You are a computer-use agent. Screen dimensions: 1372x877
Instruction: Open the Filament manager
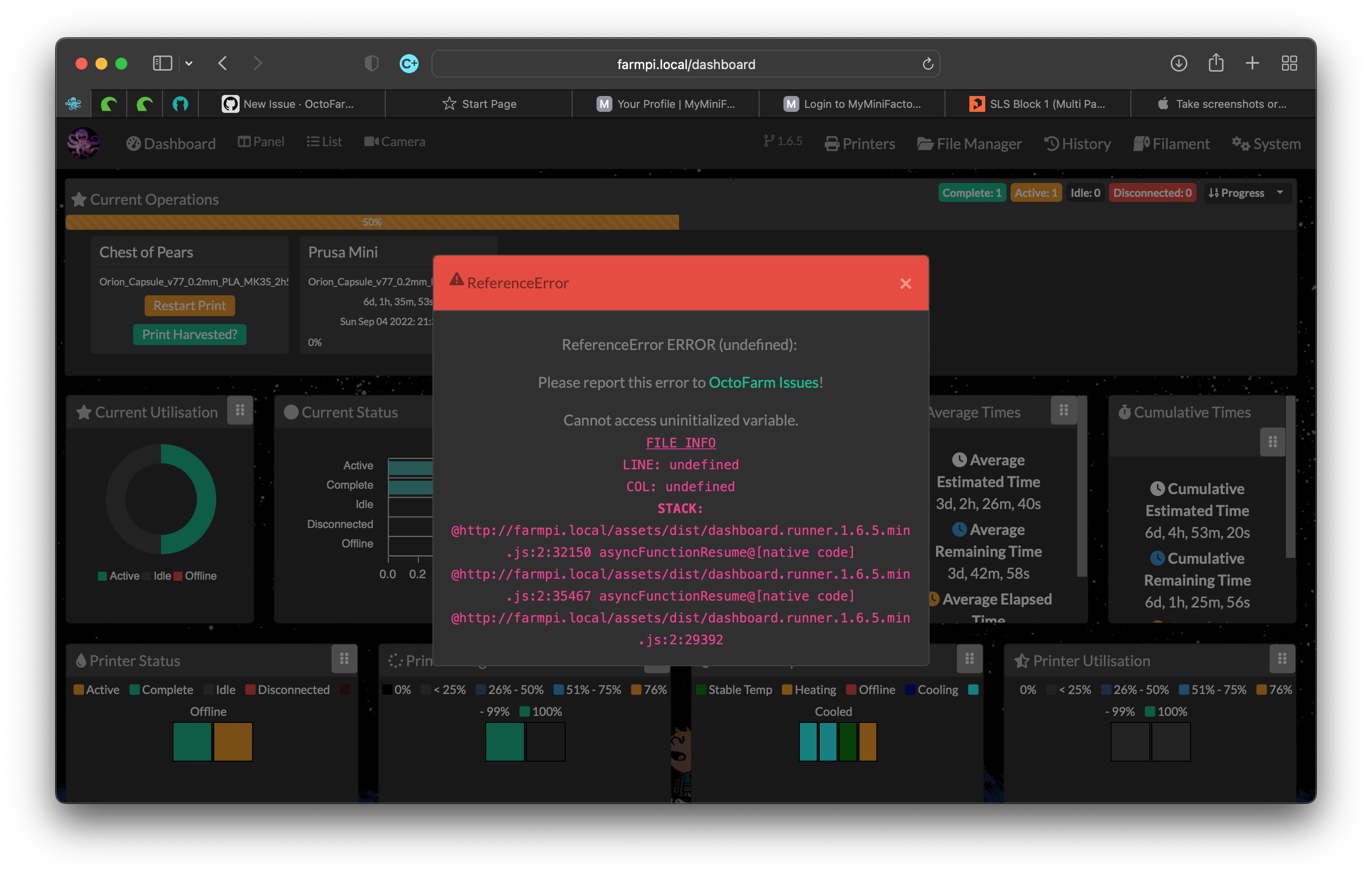point(1171,144)
